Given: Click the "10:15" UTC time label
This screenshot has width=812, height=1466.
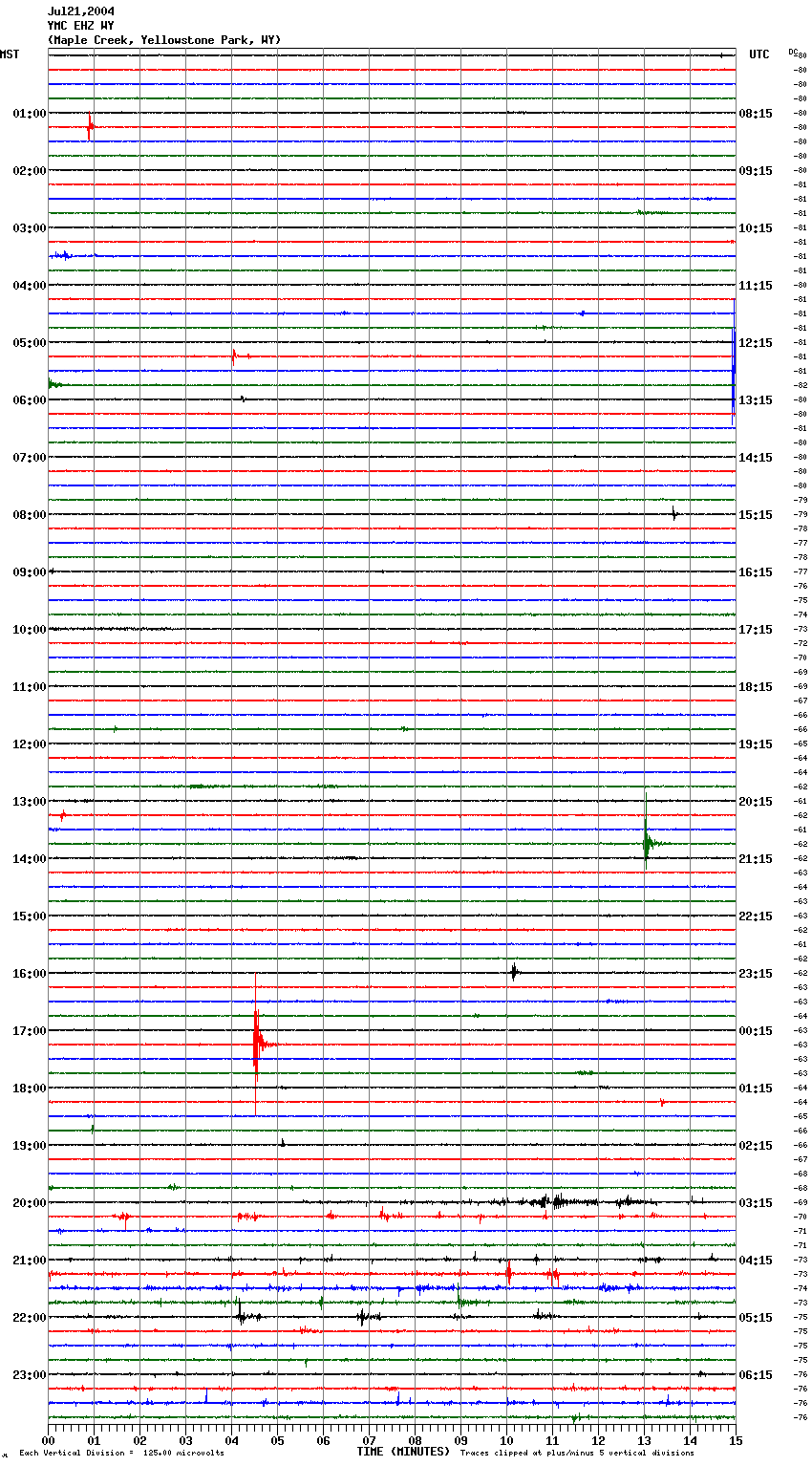Looking at the screenshot, I should (756, 228).
